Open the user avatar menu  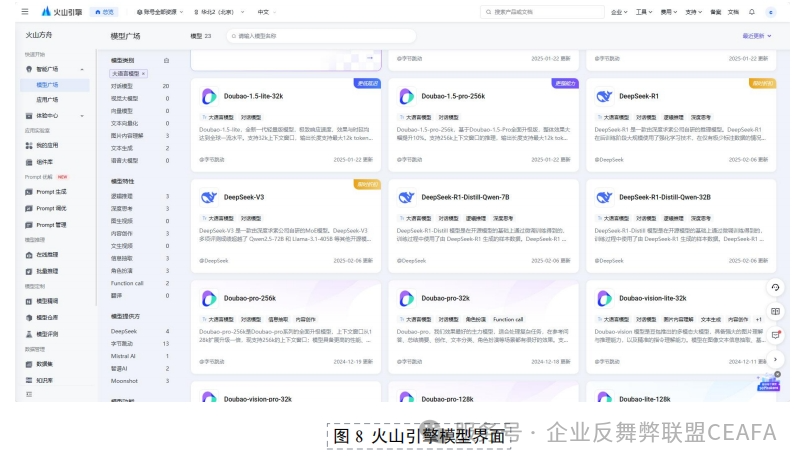(771, 12)
